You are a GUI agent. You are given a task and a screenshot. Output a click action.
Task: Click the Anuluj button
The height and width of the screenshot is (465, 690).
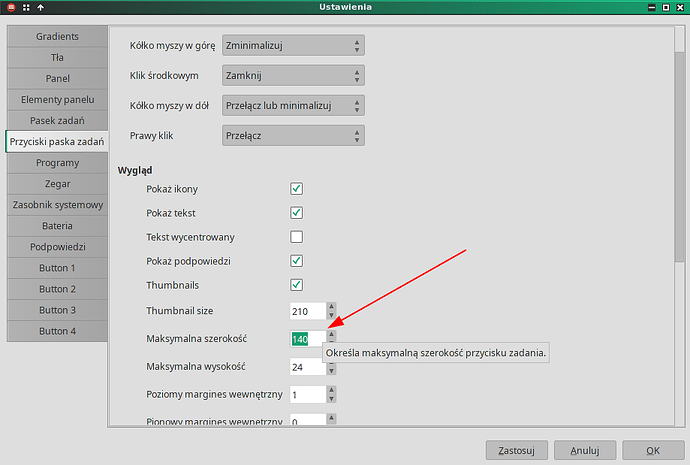[x=585, y=450]
